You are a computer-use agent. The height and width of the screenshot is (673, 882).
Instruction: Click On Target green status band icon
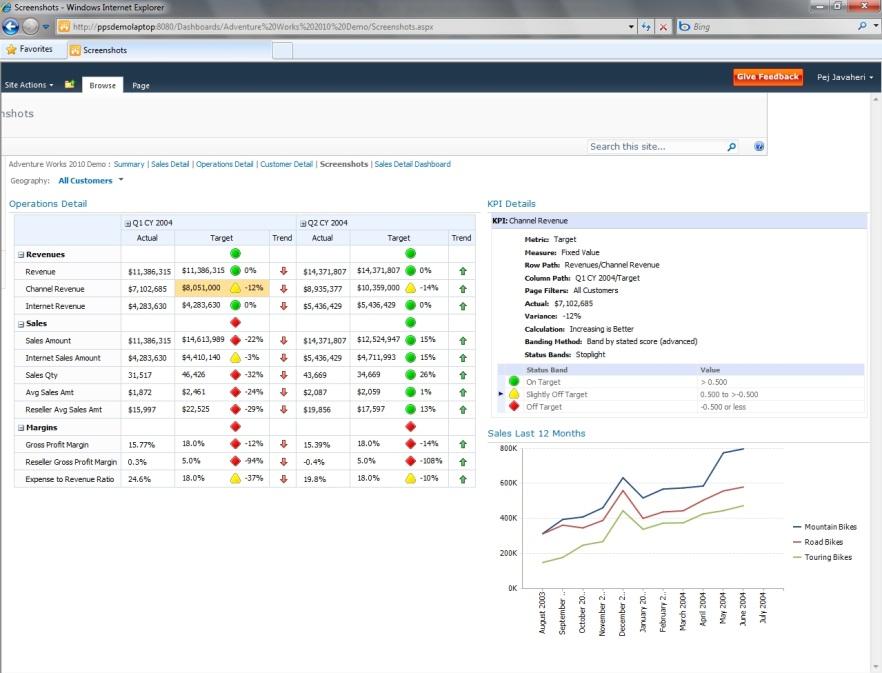(x=514, y=381)
